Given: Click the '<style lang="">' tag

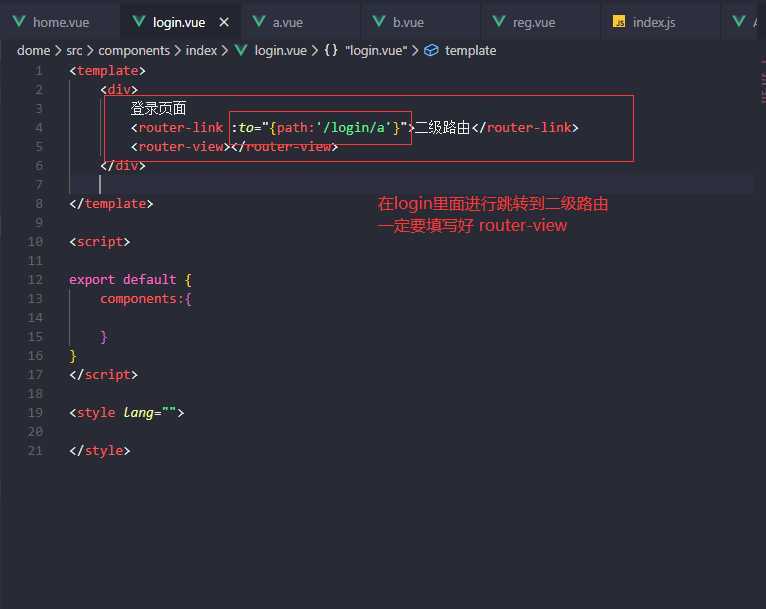Looking at the screenshot, I should [127, 413].
